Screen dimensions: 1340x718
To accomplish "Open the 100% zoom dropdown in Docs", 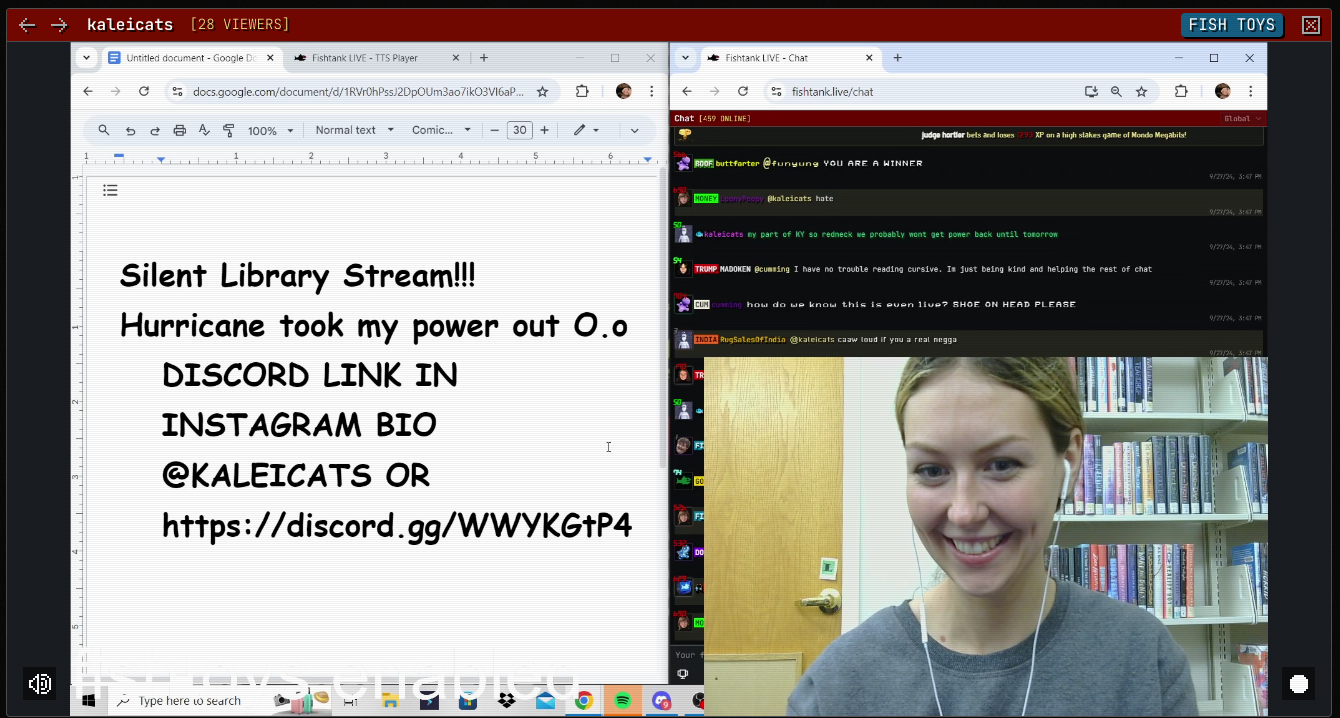I will 271,131.
